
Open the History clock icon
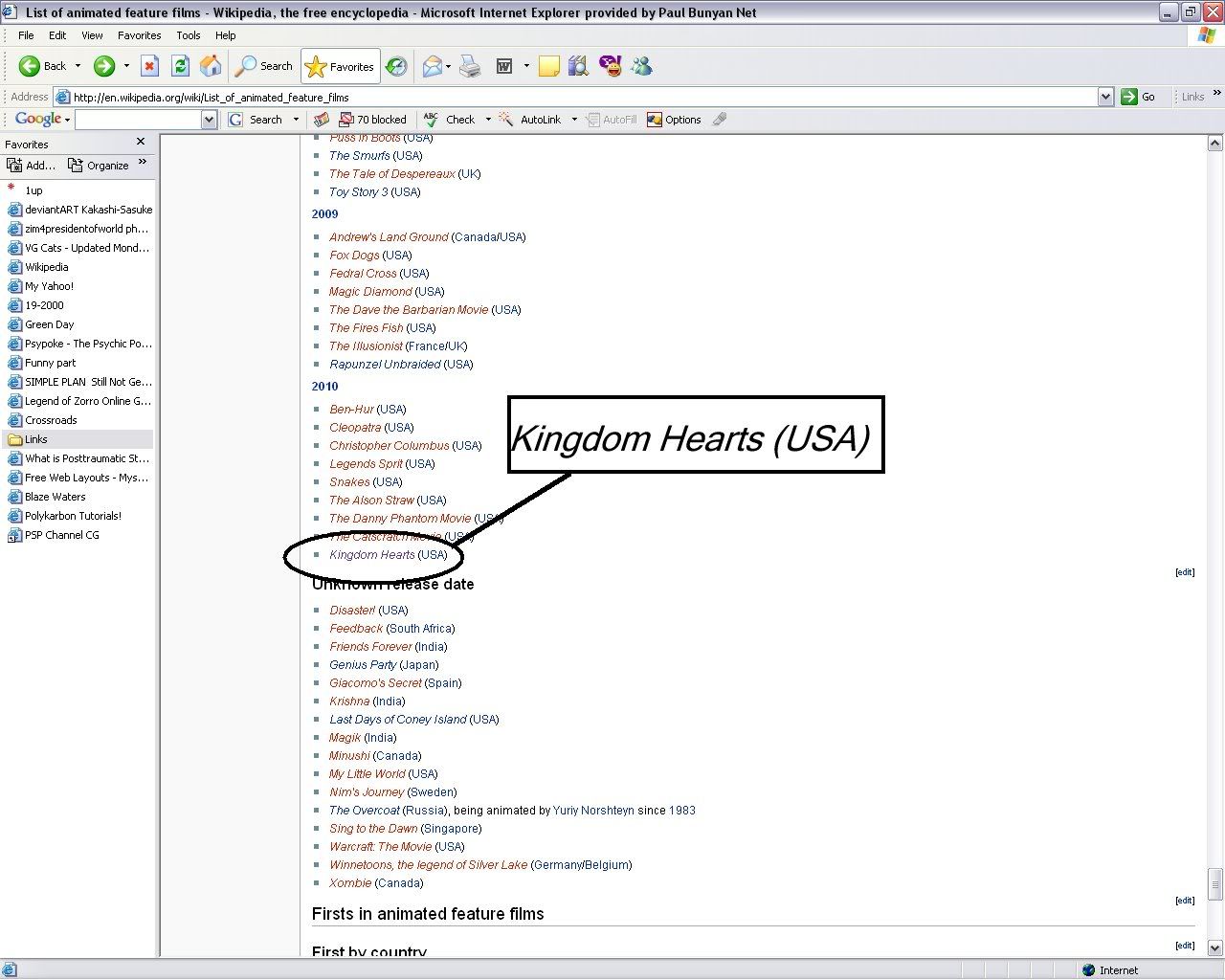(x=396, y=66)
